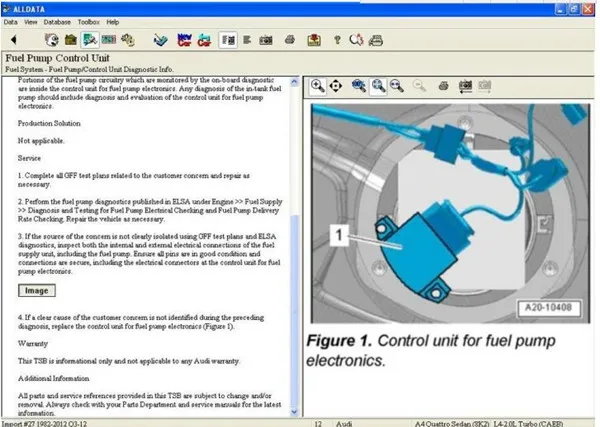
Task: Open the briefcase toolbar icon
Action: pos(71,40)
